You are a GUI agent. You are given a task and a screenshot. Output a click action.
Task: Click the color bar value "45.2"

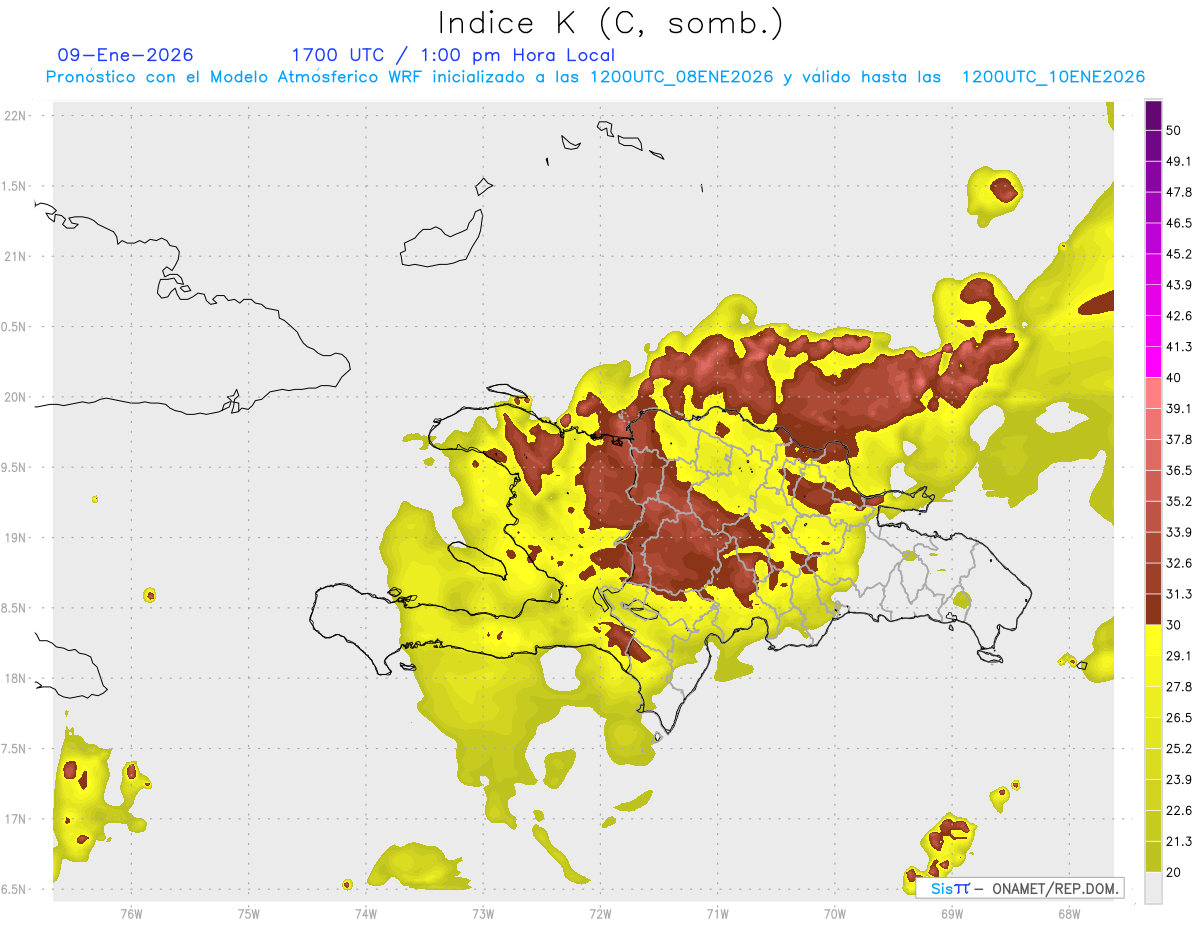click(x=1178, y=254)
